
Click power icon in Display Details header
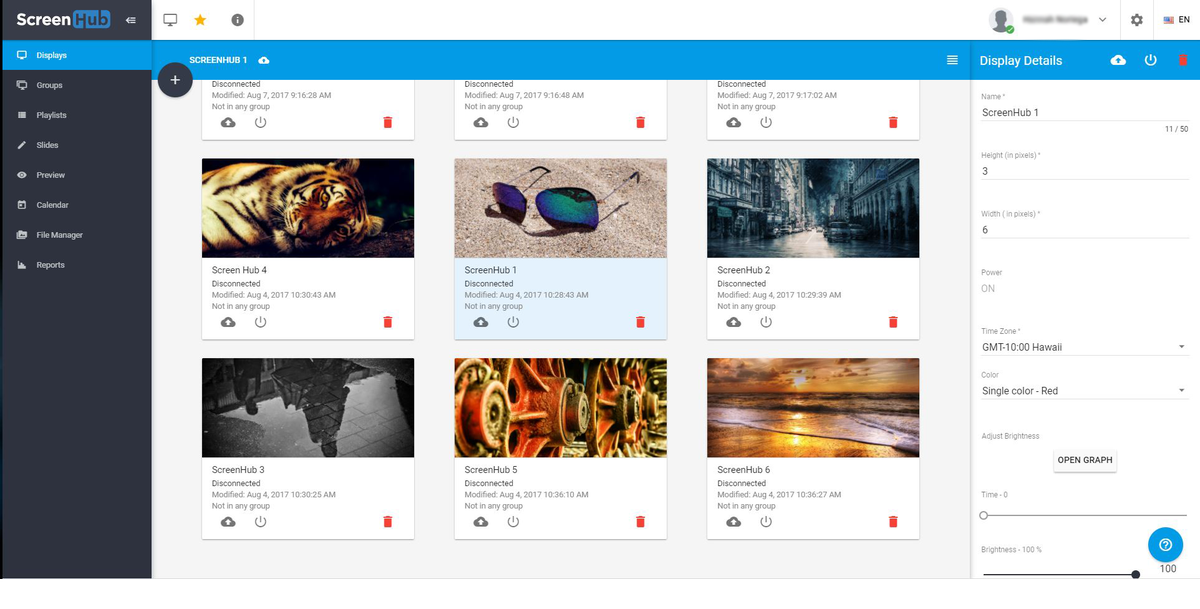(1150, 60)
